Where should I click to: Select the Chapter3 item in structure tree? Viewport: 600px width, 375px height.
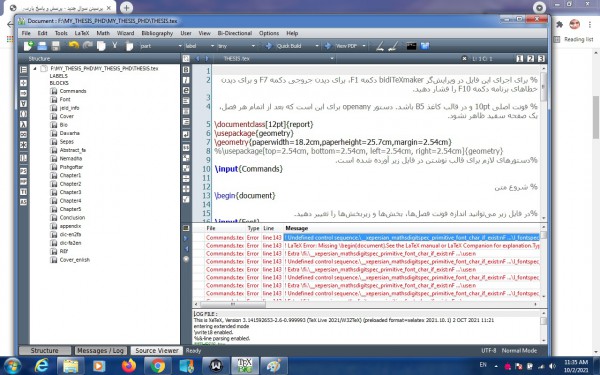[70, 192]
